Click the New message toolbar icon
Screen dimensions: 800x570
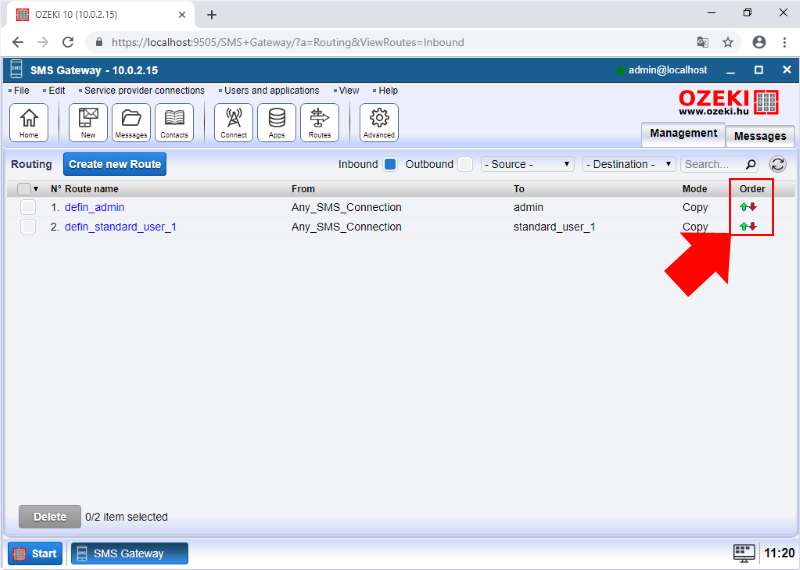(88, 122)
